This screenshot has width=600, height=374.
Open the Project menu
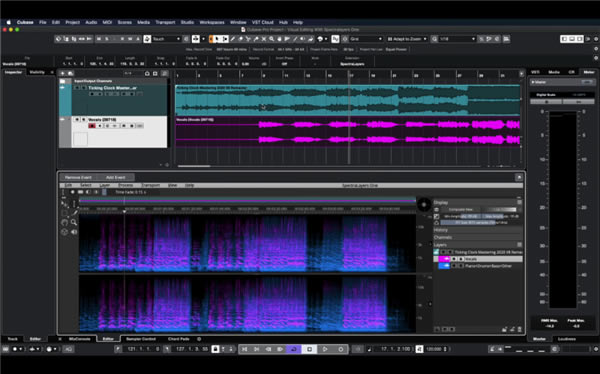pos(72,22)
